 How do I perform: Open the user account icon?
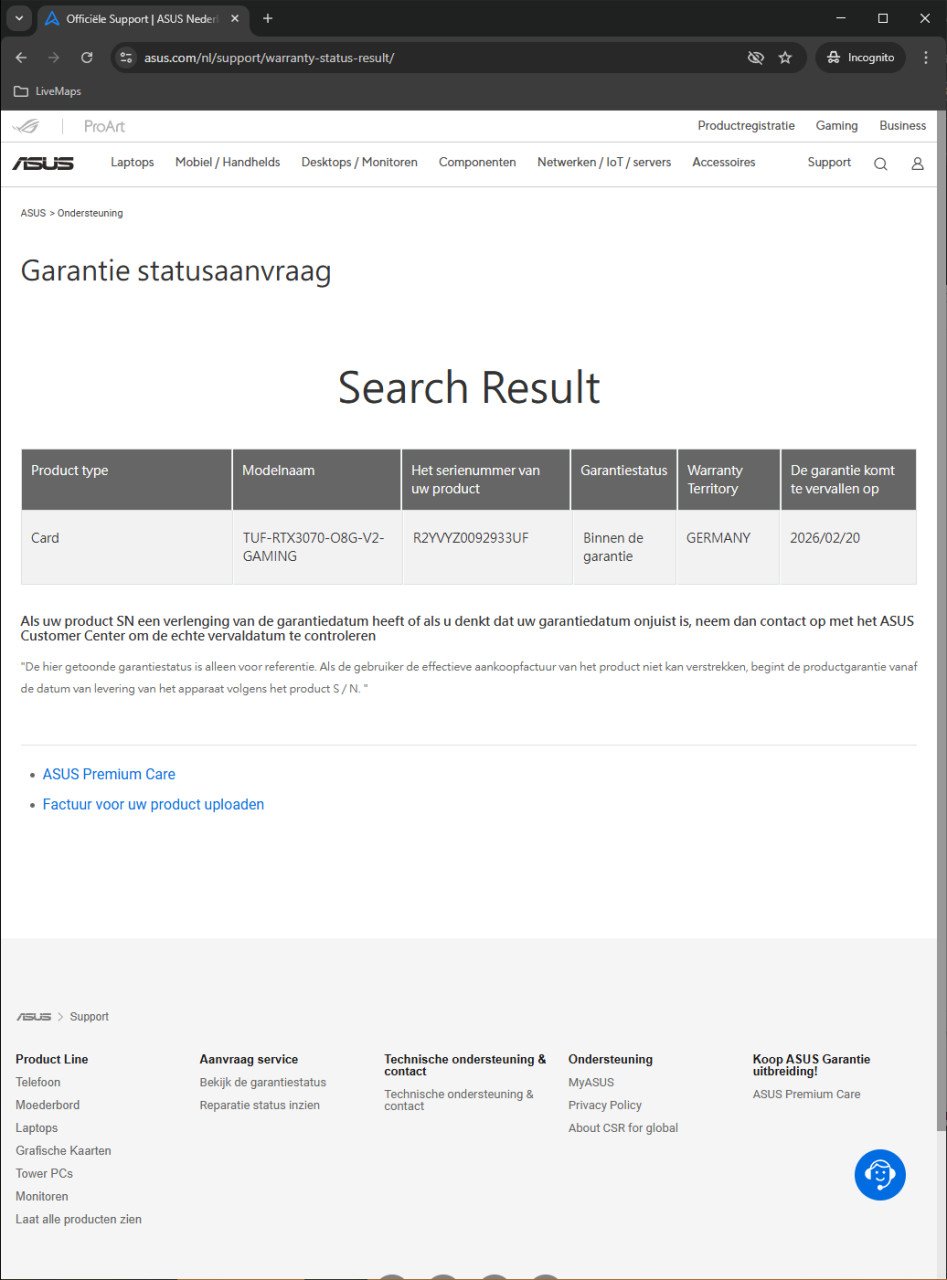click(x=917, y=164)
